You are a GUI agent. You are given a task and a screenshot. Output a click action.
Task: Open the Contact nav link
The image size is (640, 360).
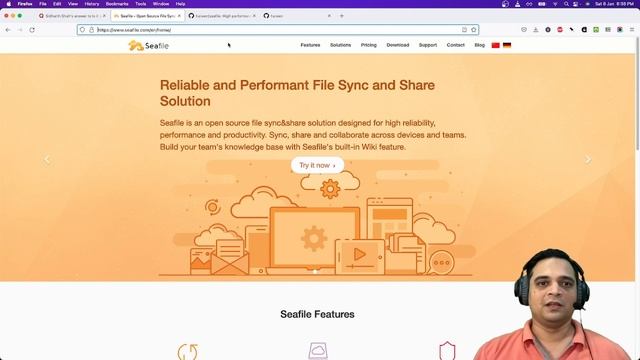point(456,45)
